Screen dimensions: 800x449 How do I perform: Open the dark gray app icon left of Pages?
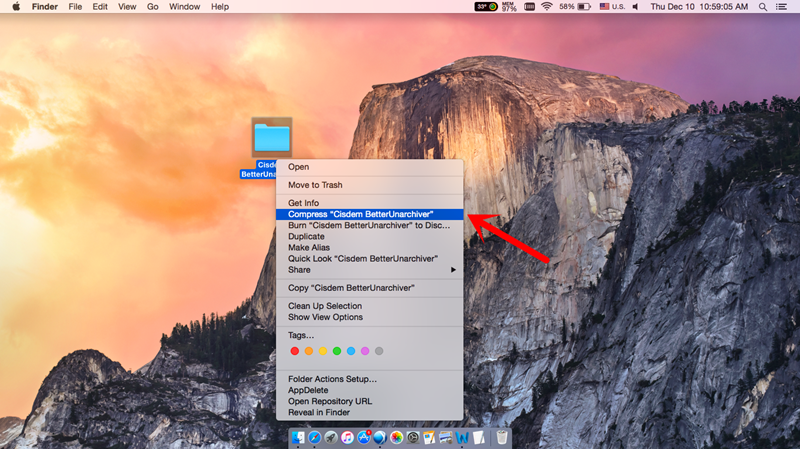pyautogui.click(x=413, y=437)
